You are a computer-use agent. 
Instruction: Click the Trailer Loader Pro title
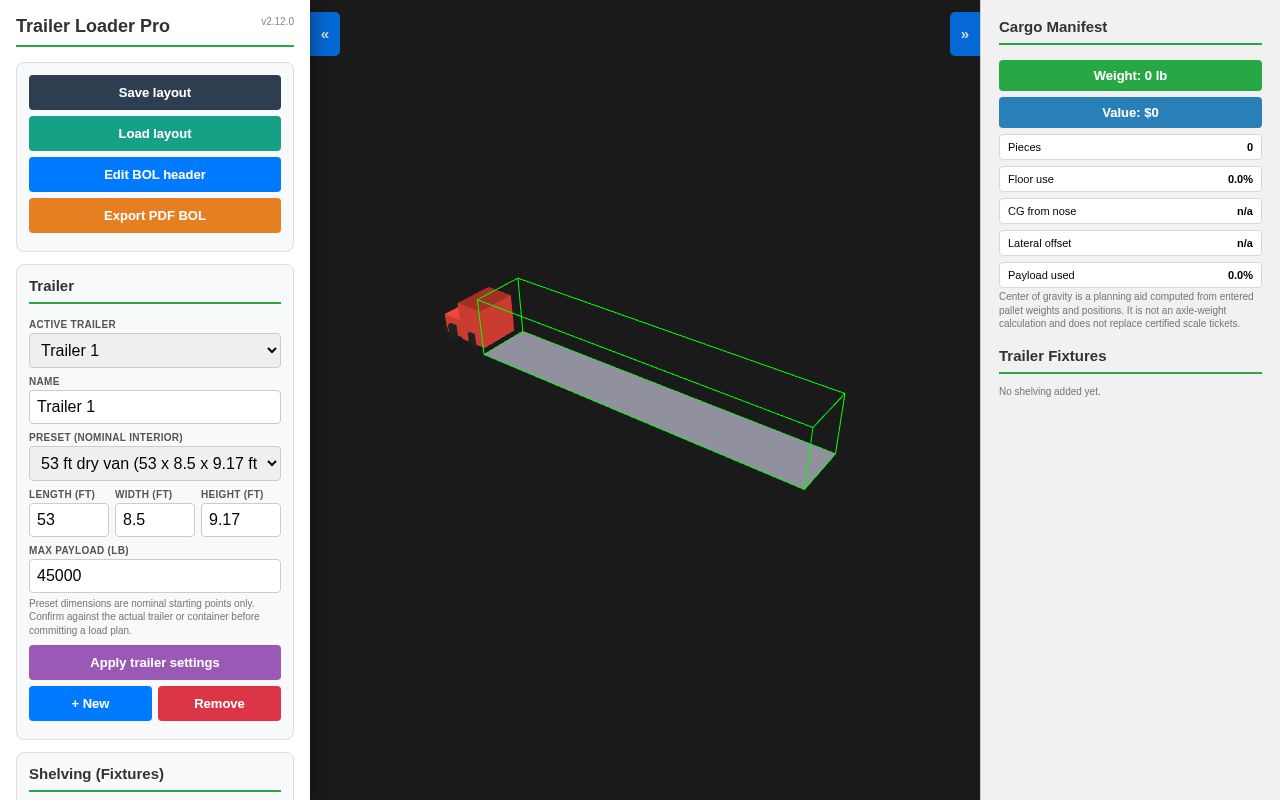click(93, 26)
